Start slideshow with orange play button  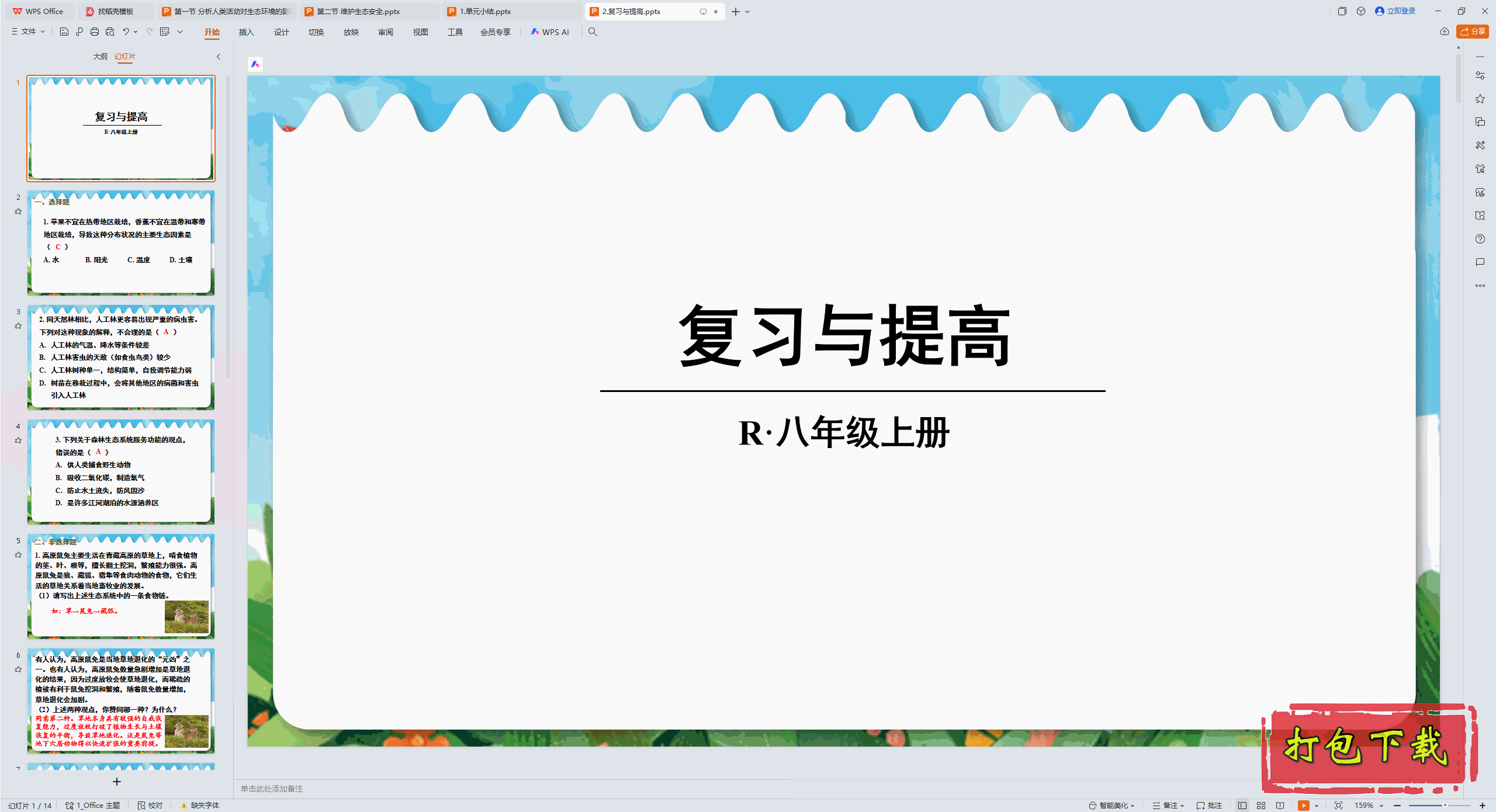point(1303,805)
